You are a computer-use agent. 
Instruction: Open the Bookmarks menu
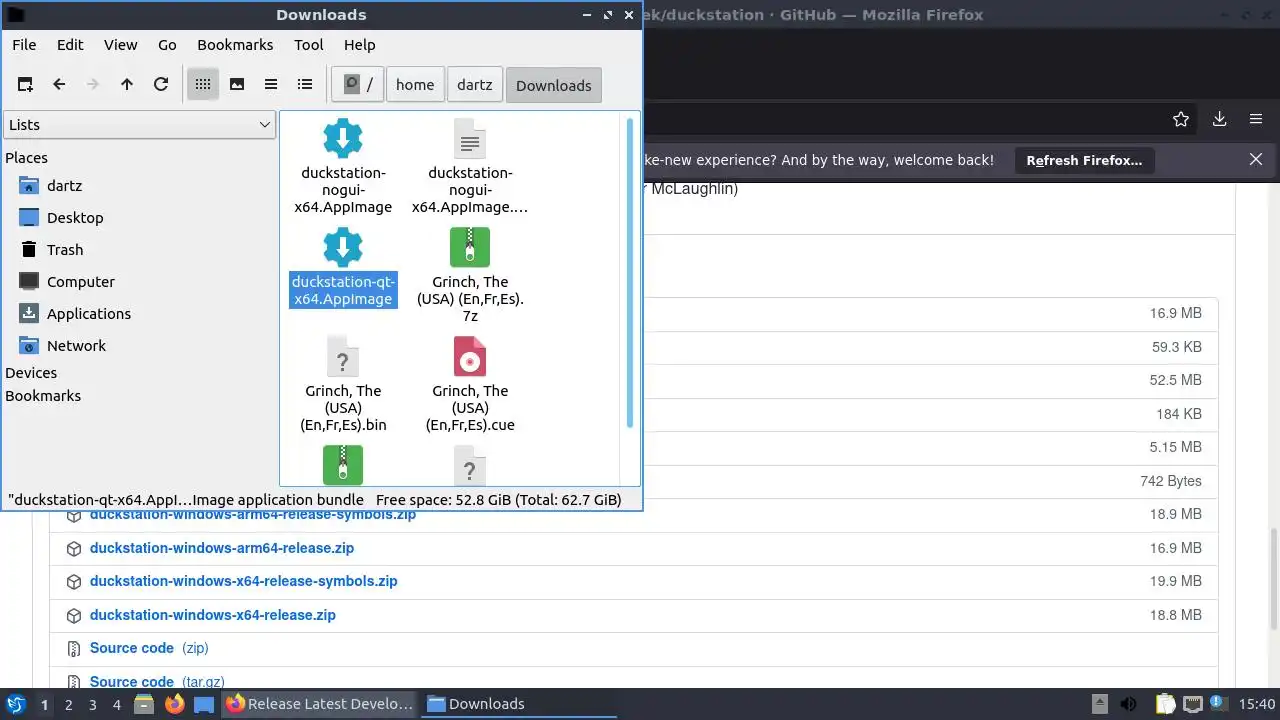point(235,45)
